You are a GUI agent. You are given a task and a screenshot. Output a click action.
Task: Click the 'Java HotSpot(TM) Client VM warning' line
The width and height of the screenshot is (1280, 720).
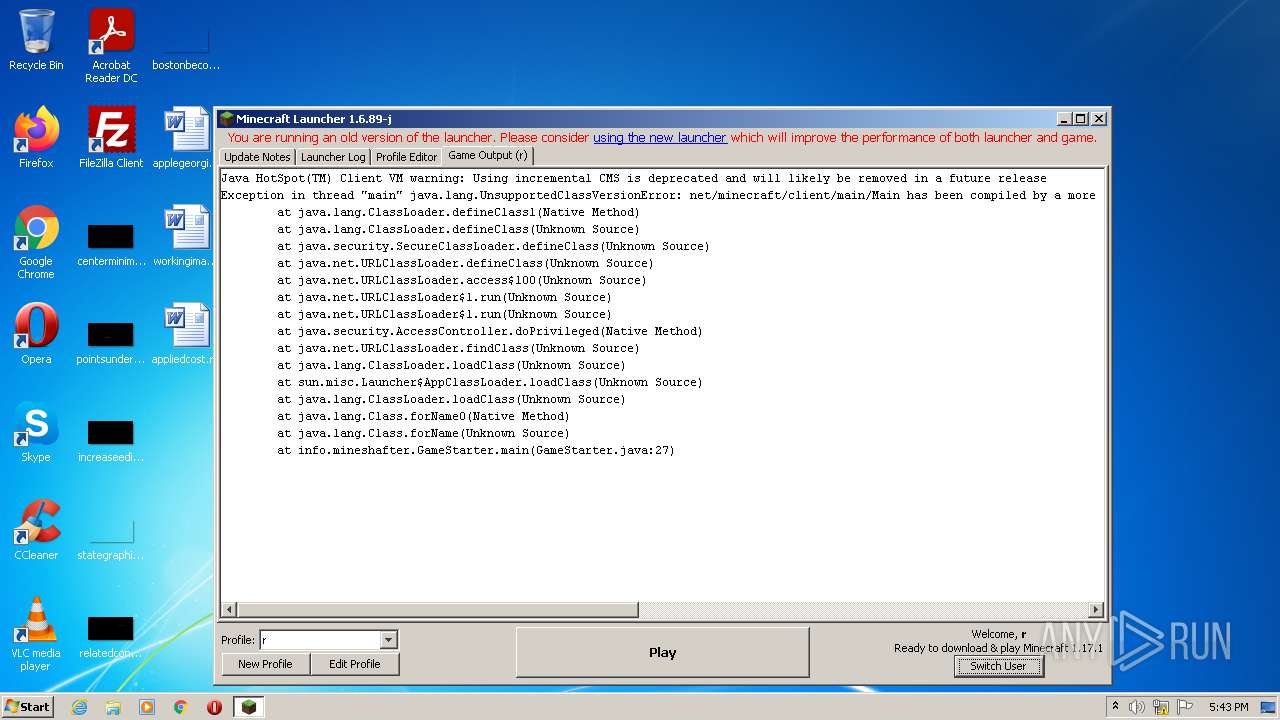pos(634,178)
